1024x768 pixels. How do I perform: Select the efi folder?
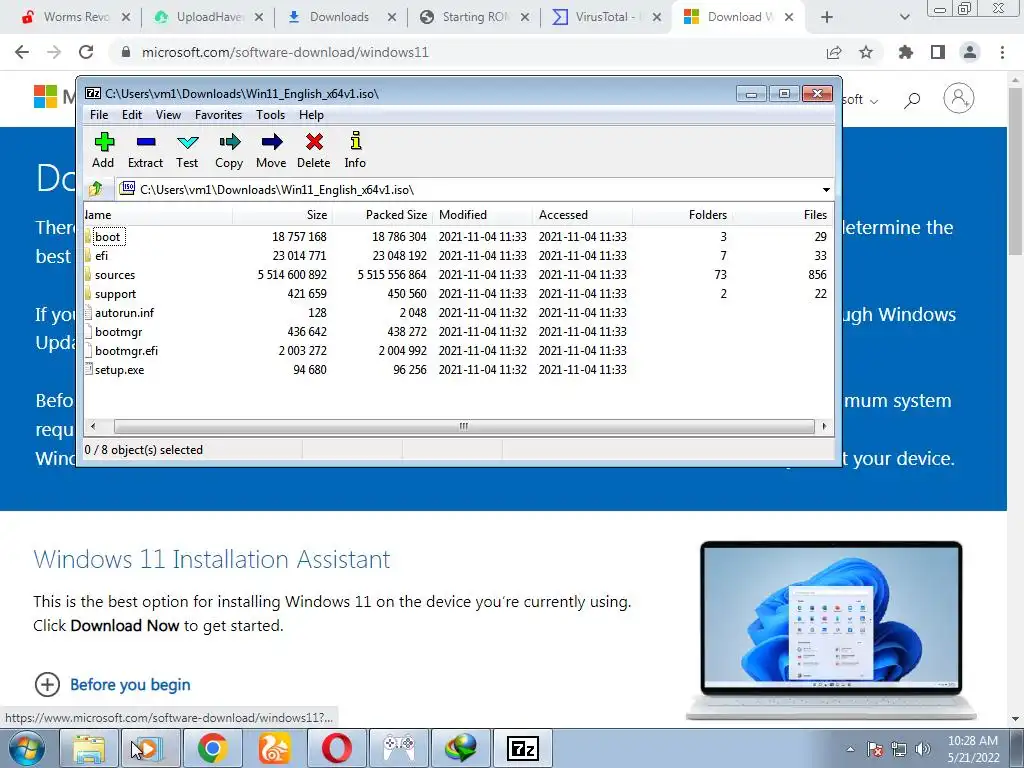(101, 255)
